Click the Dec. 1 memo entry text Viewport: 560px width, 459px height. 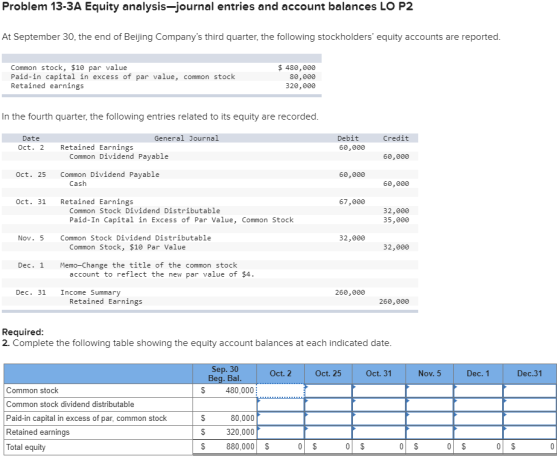tap(157, 270)
